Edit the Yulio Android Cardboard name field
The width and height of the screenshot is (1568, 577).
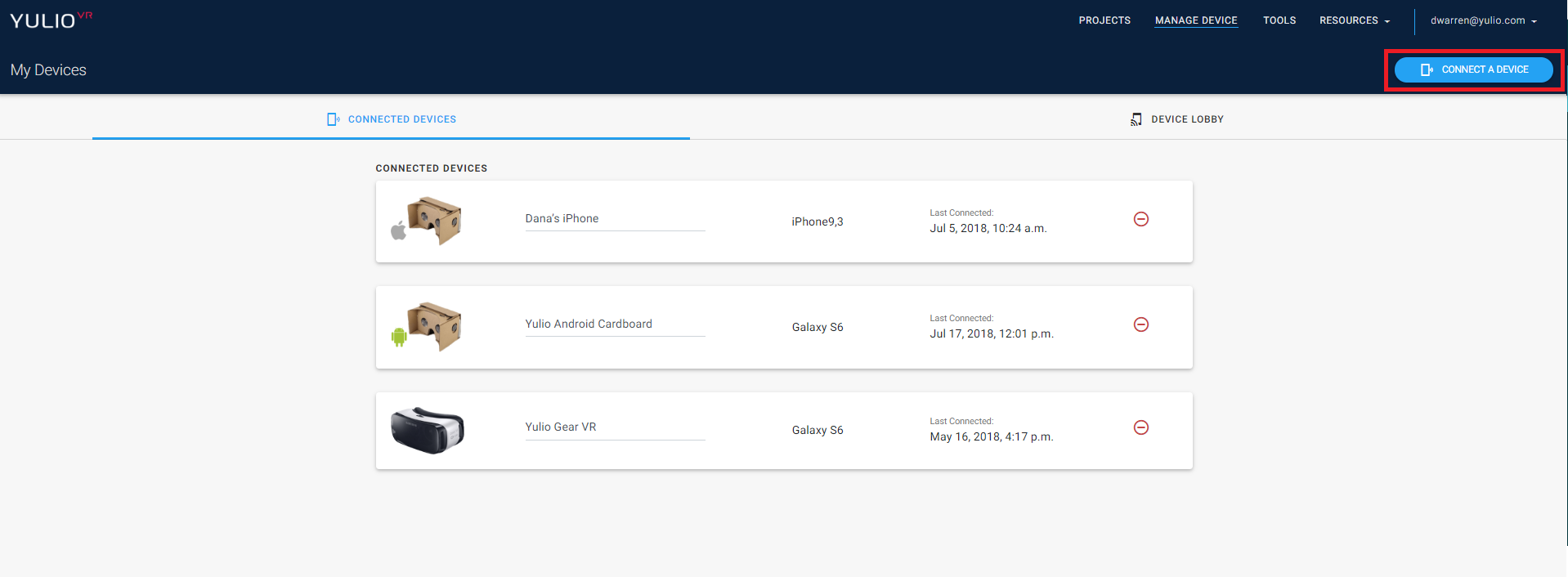(x=615, y=324)
